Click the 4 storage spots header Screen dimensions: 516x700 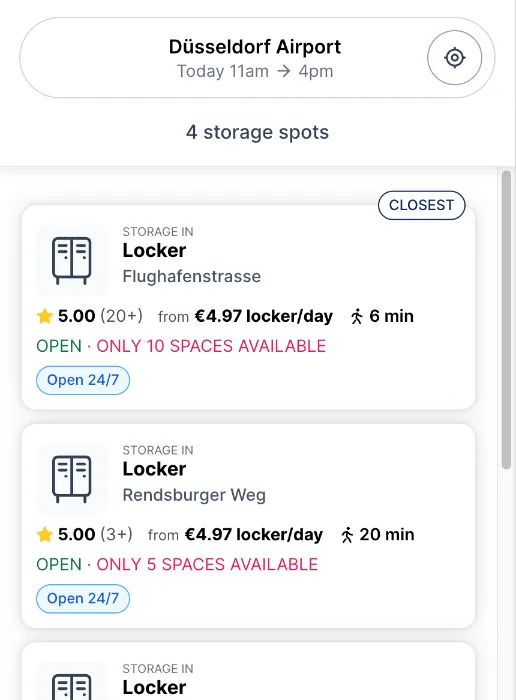click(258, 132)
